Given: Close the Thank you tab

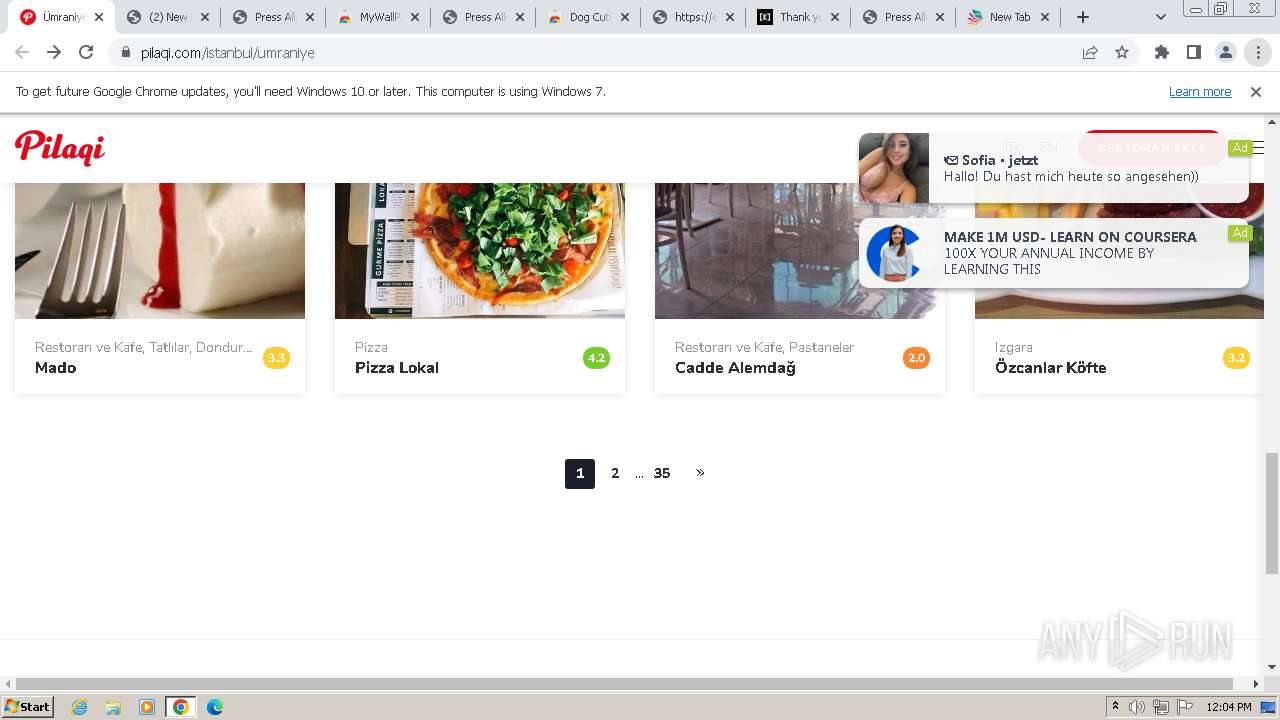Looking at the screenshot, I should pos(834,17).
